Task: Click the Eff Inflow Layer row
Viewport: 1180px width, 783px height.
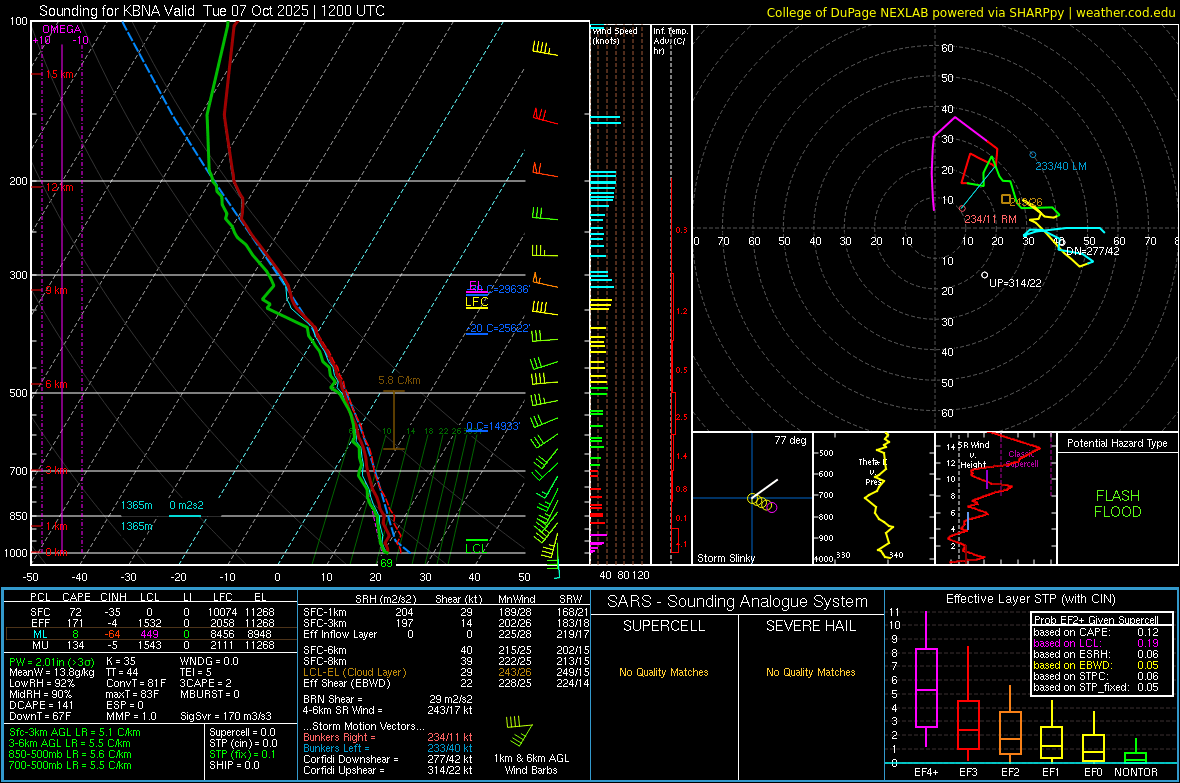Action: (x=446, y=634)
